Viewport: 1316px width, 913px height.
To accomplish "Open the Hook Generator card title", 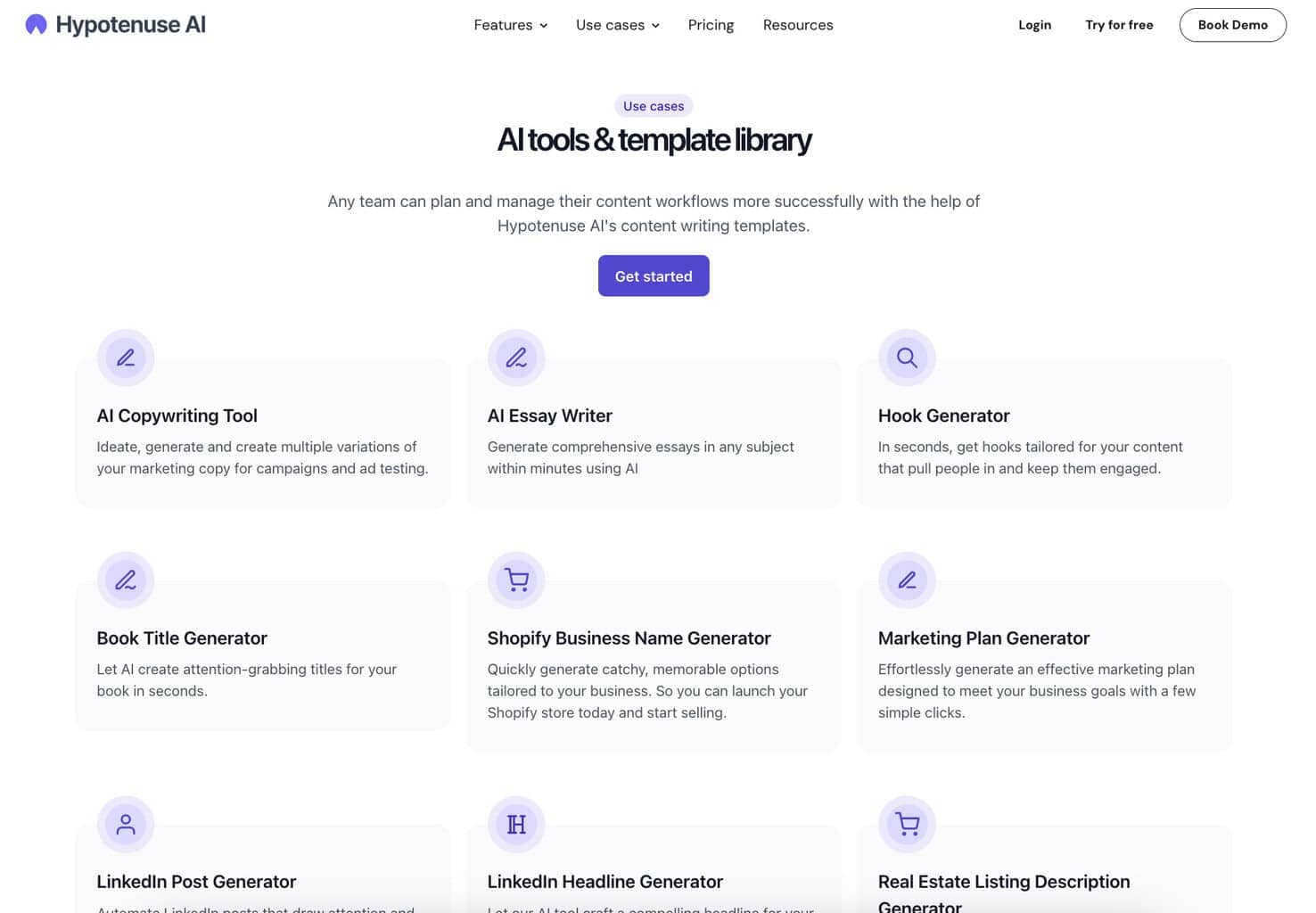I will point(943,415).
